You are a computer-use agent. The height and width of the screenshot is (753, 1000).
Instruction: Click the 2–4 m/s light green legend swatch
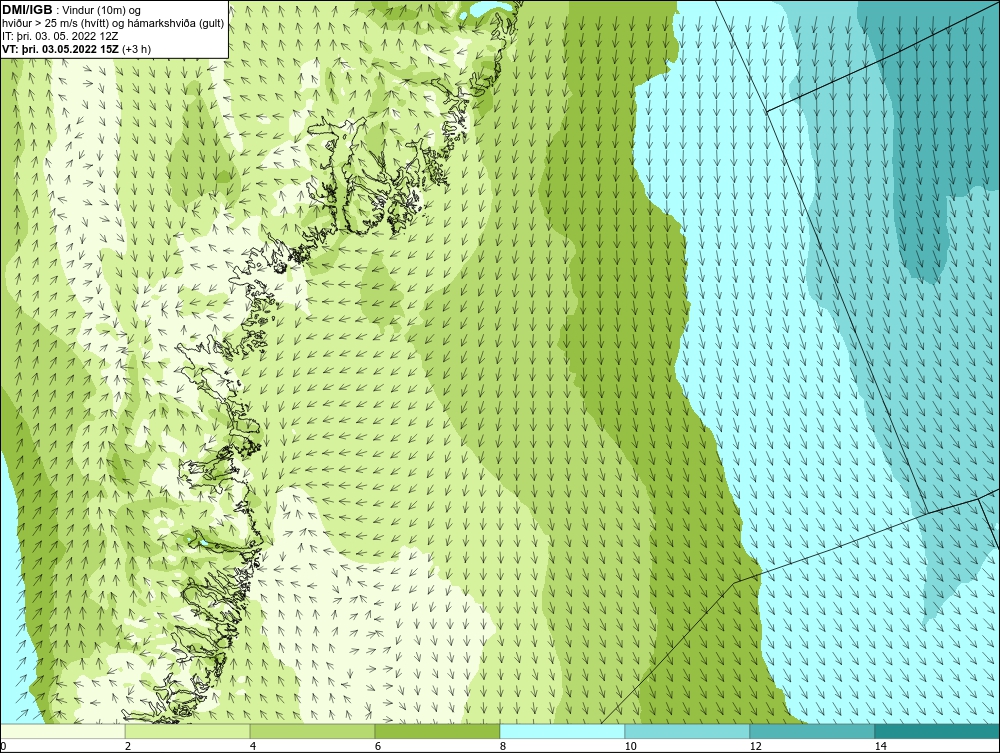pos(188,731)
